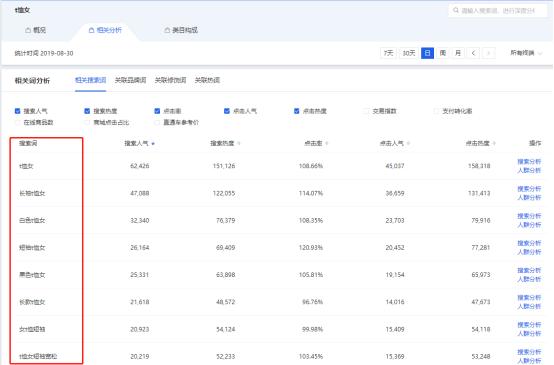Enable the 商城点击占比 checkbox
This screenshot has height=365, width=554.
point(87,122)
